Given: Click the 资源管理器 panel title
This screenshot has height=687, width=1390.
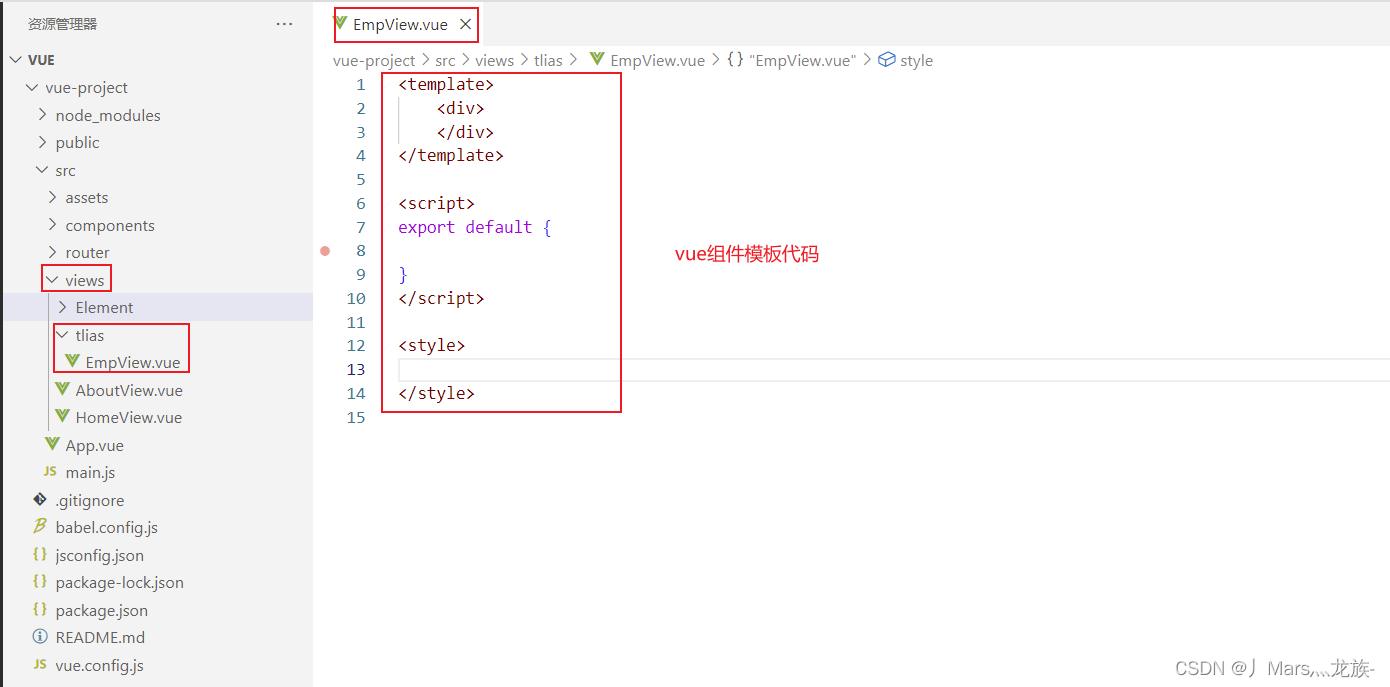Looking at the screenshot, I should click(x=62, y=24).
